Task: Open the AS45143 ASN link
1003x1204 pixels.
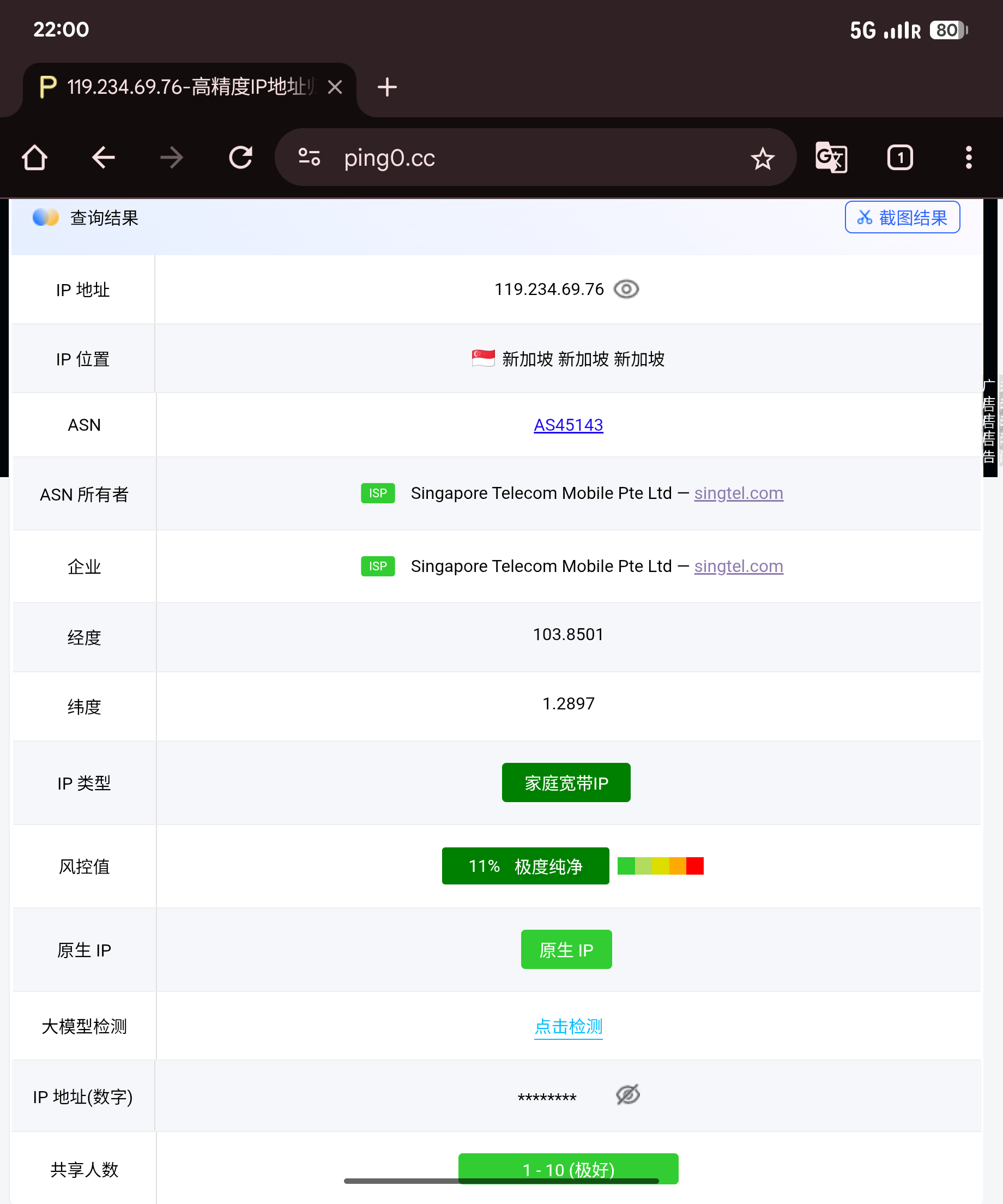Action: [568, 425]
